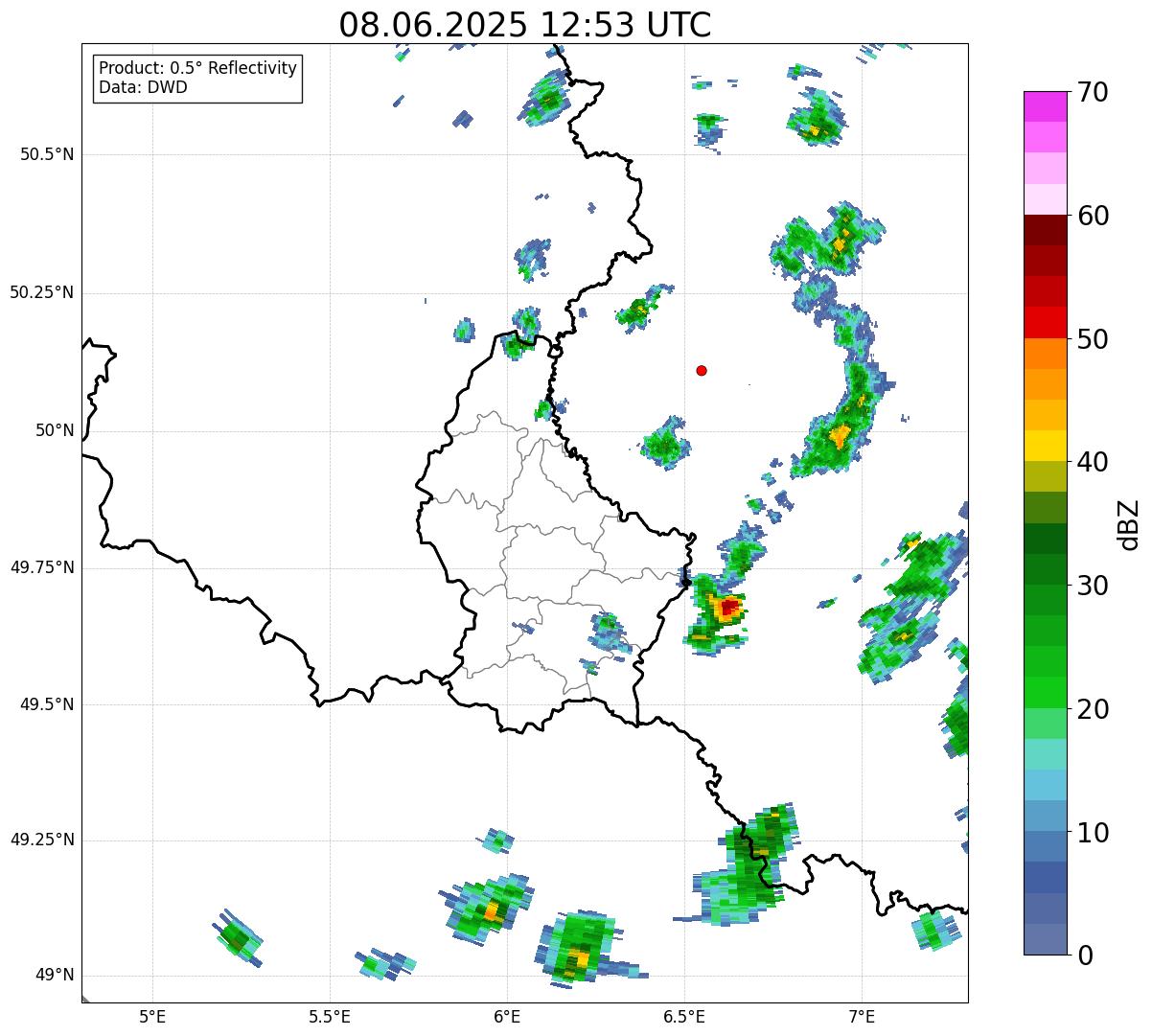
Task: Click the 7°E longitude label
Action: pos(862,1016)
